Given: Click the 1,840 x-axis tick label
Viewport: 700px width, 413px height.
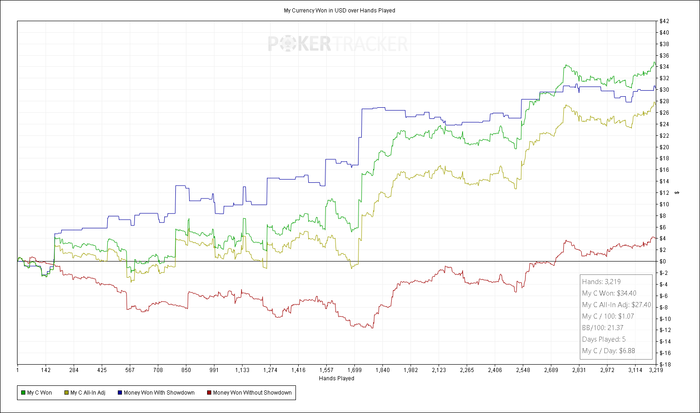Looking at the screenshot, I should click(383, 370).
